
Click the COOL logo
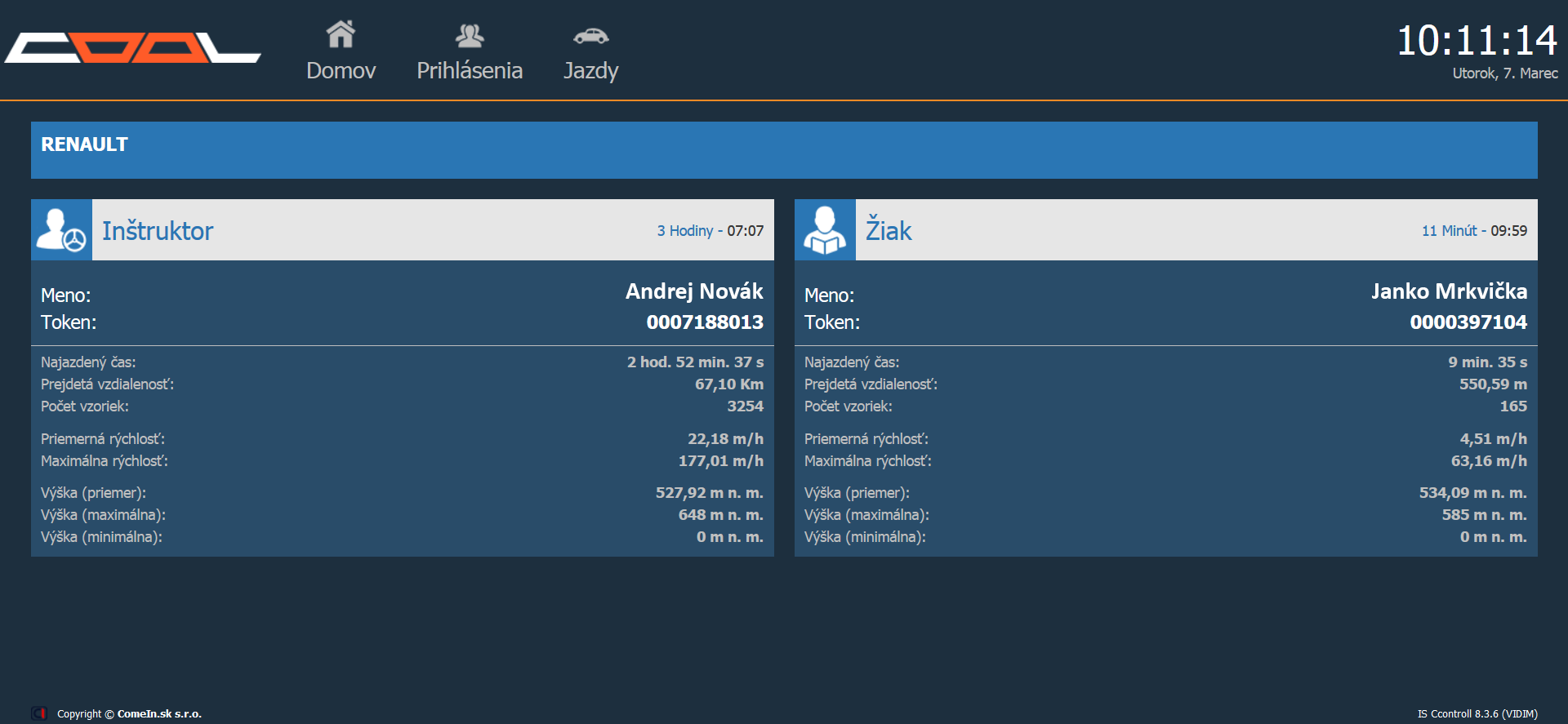click(x=132, y=48)
